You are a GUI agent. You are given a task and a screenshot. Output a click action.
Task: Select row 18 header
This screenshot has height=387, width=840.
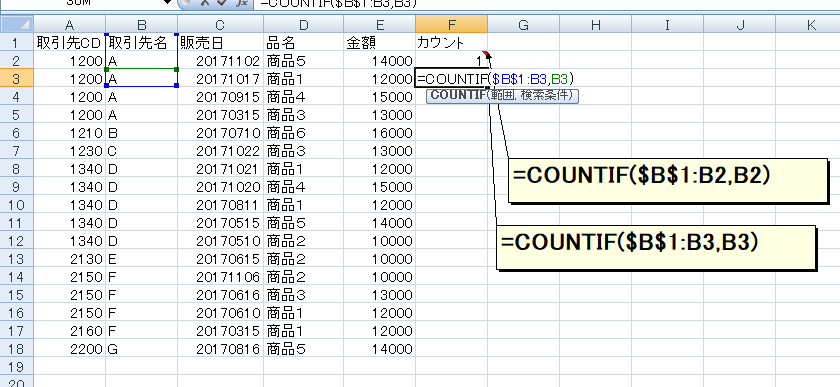[17, 349]
